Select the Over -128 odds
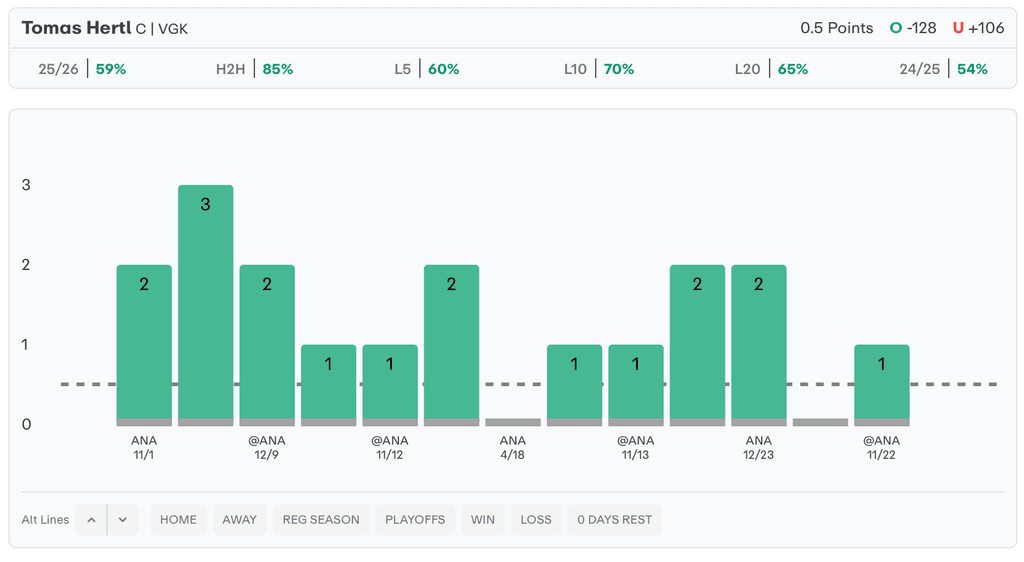This screenshot has width=1024, height=562. pyautogui.click(x=914, y=28)
